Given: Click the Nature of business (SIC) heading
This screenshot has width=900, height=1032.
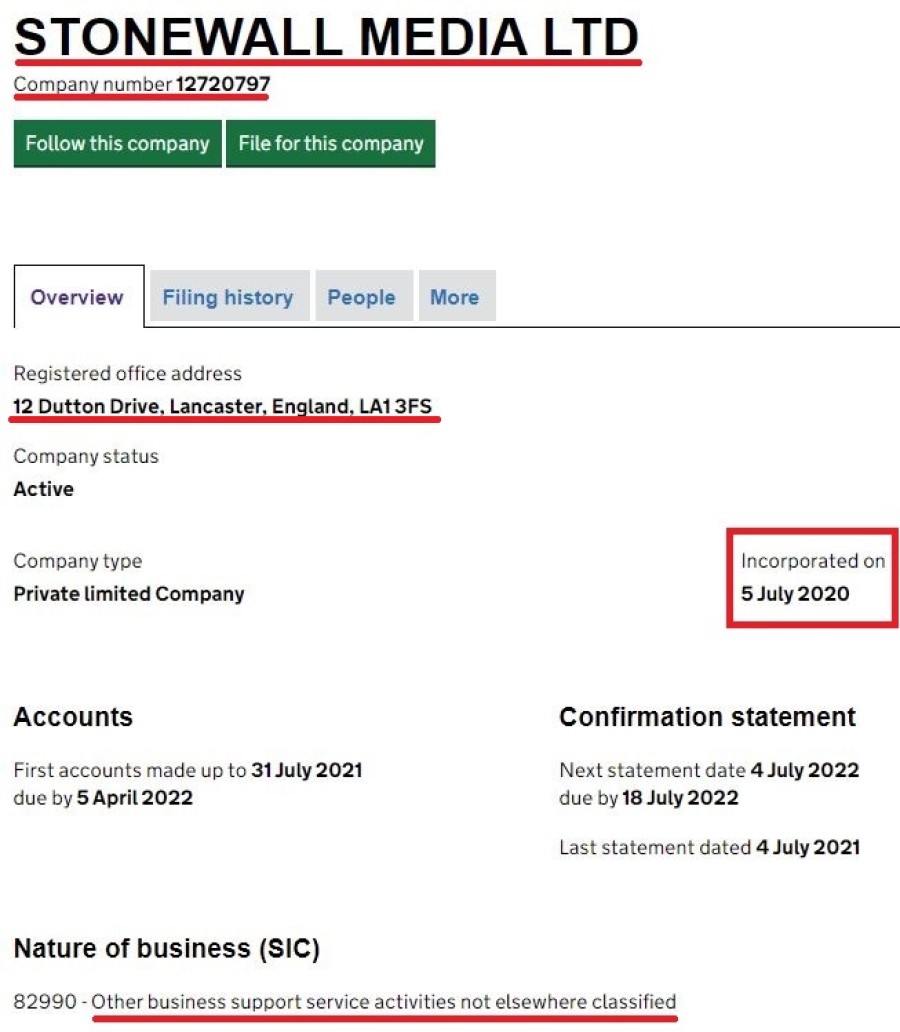Looking at the screenshot, I should click(167, 948).
